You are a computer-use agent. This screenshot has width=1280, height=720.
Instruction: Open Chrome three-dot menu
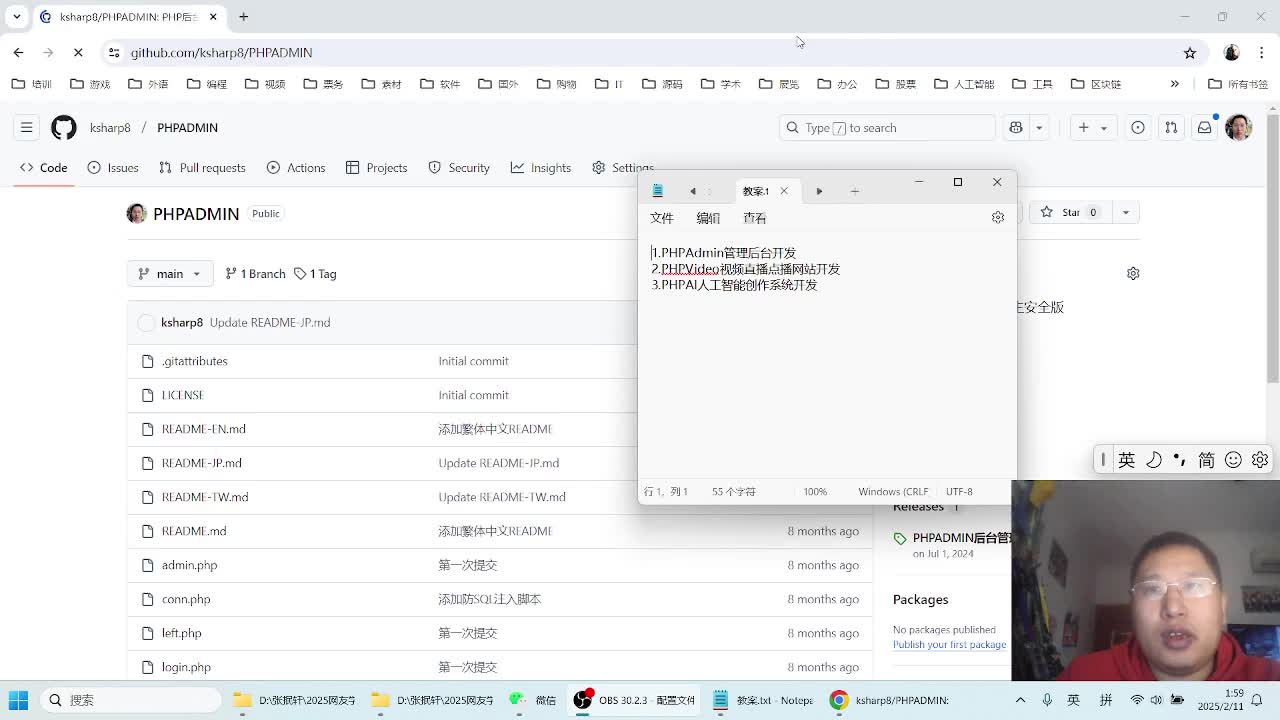coord(1261,52)
